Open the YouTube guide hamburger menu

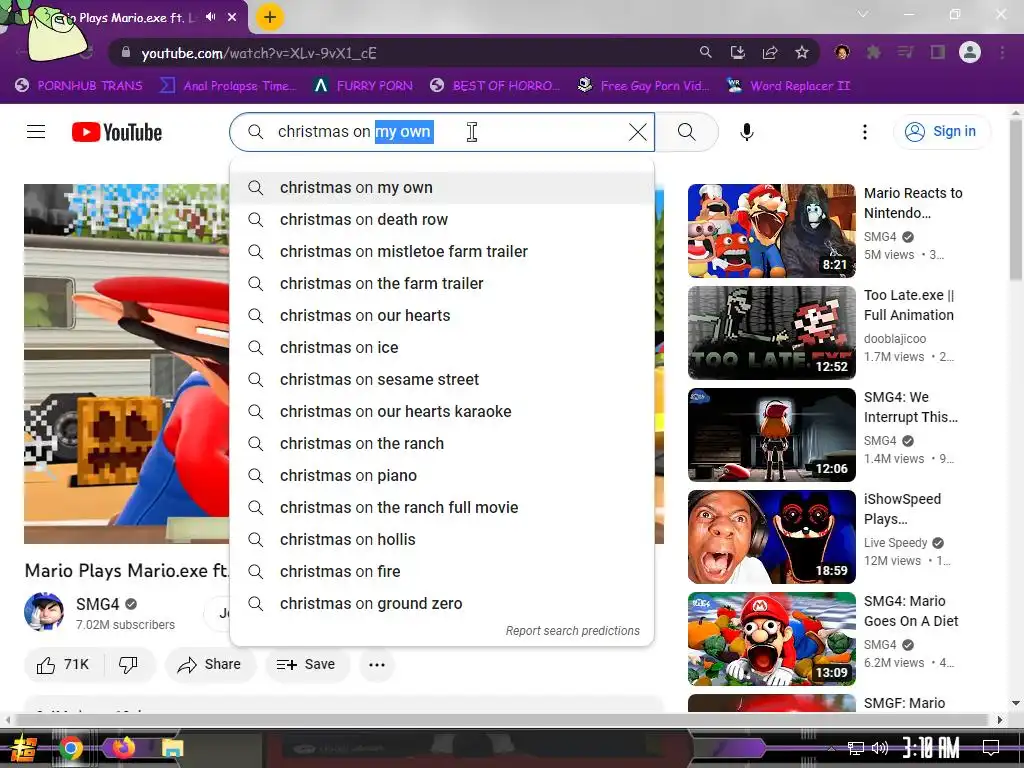tap(36, 132)
